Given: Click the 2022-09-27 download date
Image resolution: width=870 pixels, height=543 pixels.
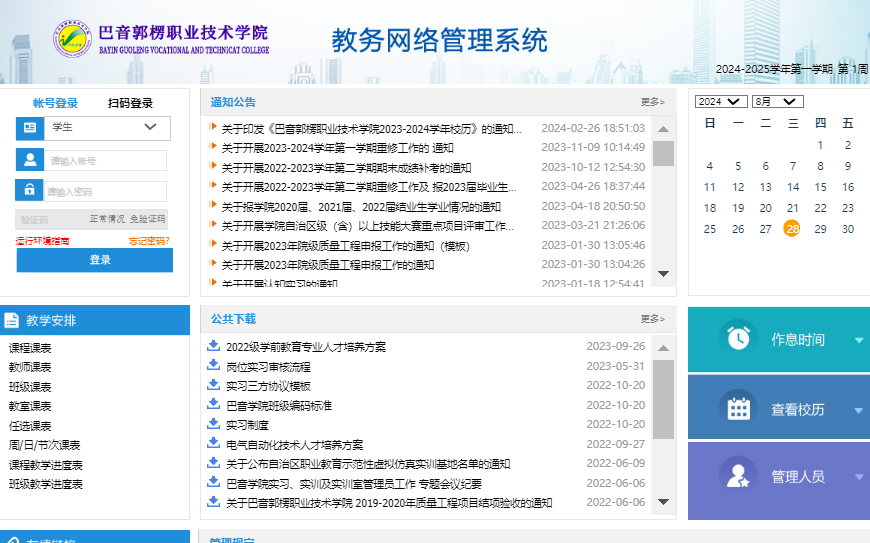Looking at the screenshot, I should click(616, 444).
